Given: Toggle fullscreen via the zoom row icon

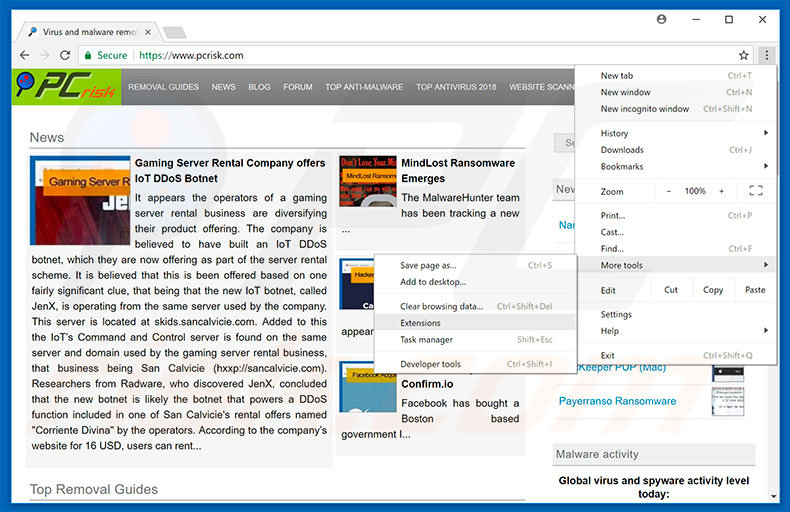Looking at the screenshot, I should pyautogui.click(x=756, y=191).
